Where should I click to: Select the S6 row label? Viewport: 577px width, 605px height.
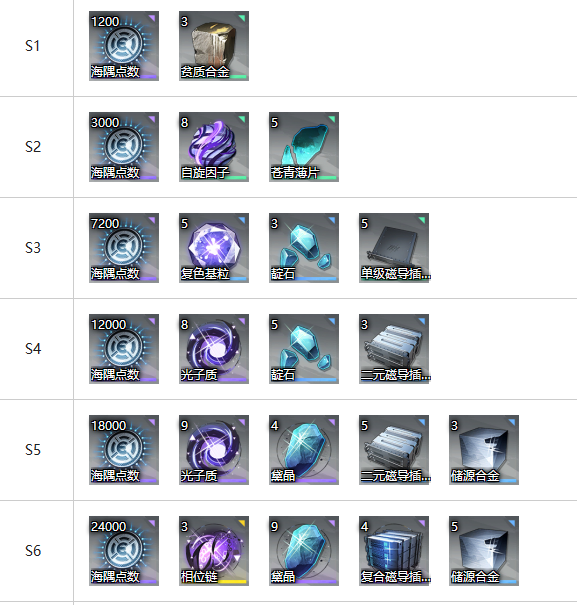(33, 551)
